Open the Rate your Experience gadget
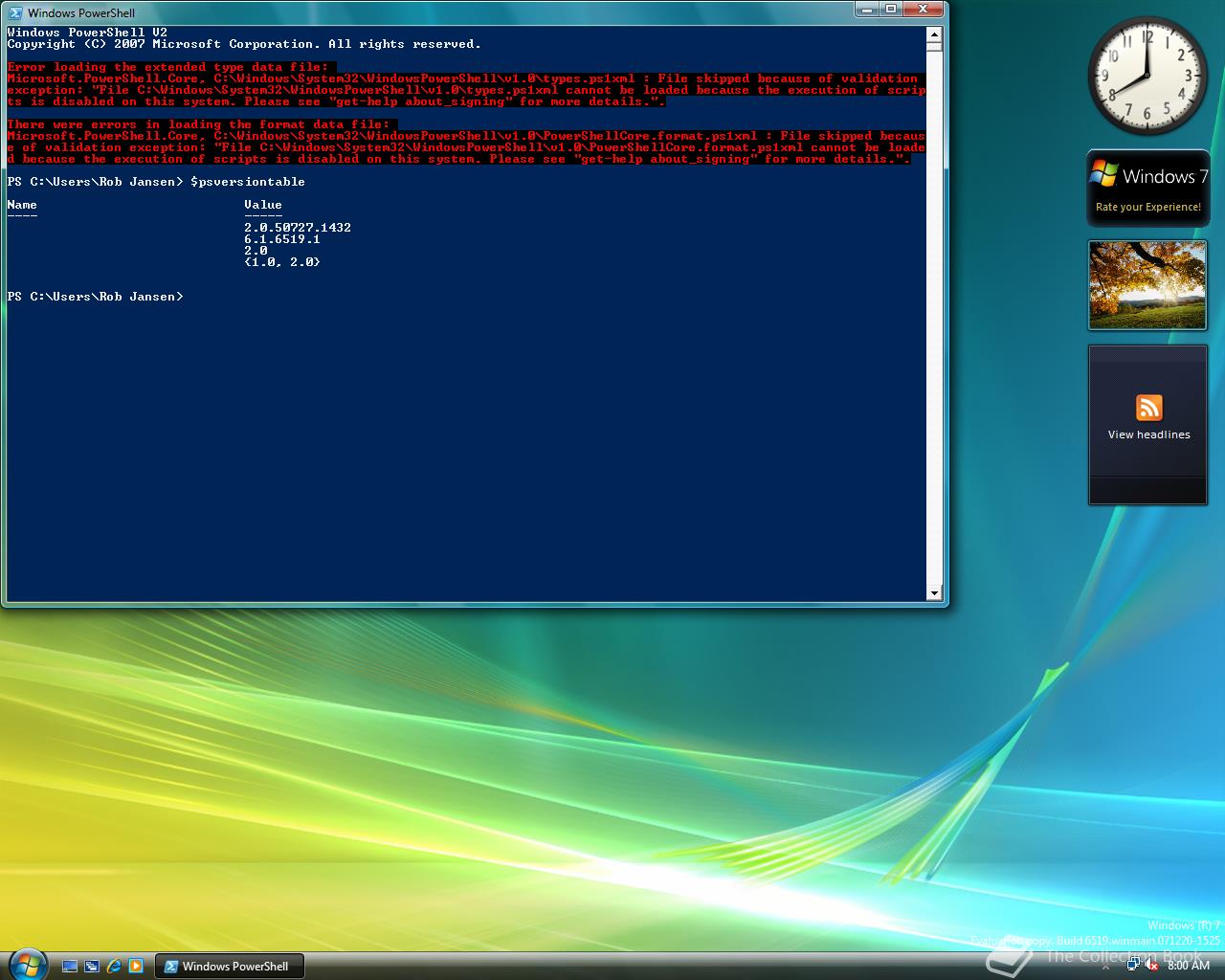 click(1148, 189)
